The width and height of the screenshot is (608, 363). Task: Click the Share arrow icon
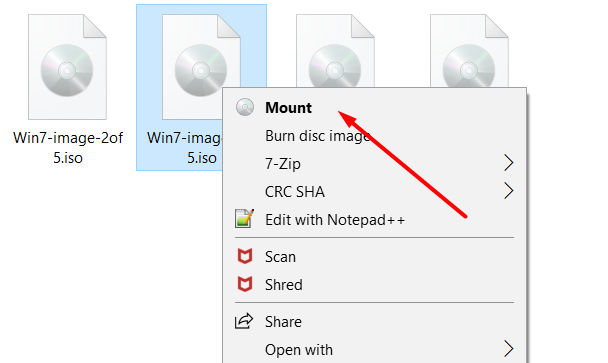click(244, 321)
